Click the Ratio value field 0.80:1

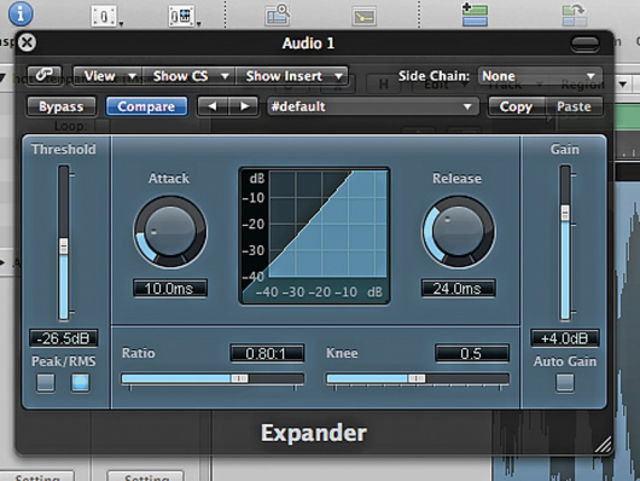(267, 353)
